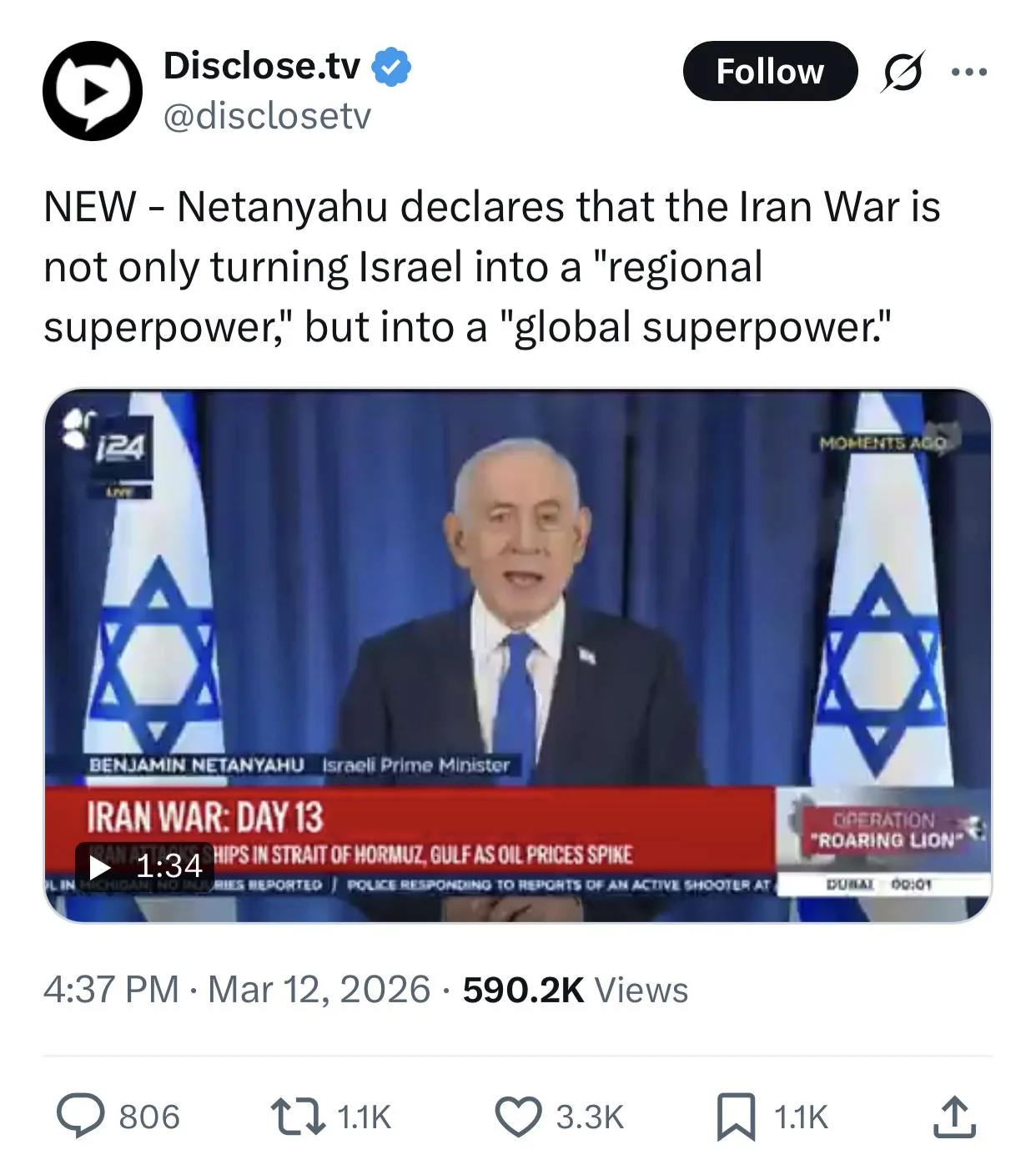Click the blue verified badge
Viewport: 1036px width, 1175px height.
391,66
